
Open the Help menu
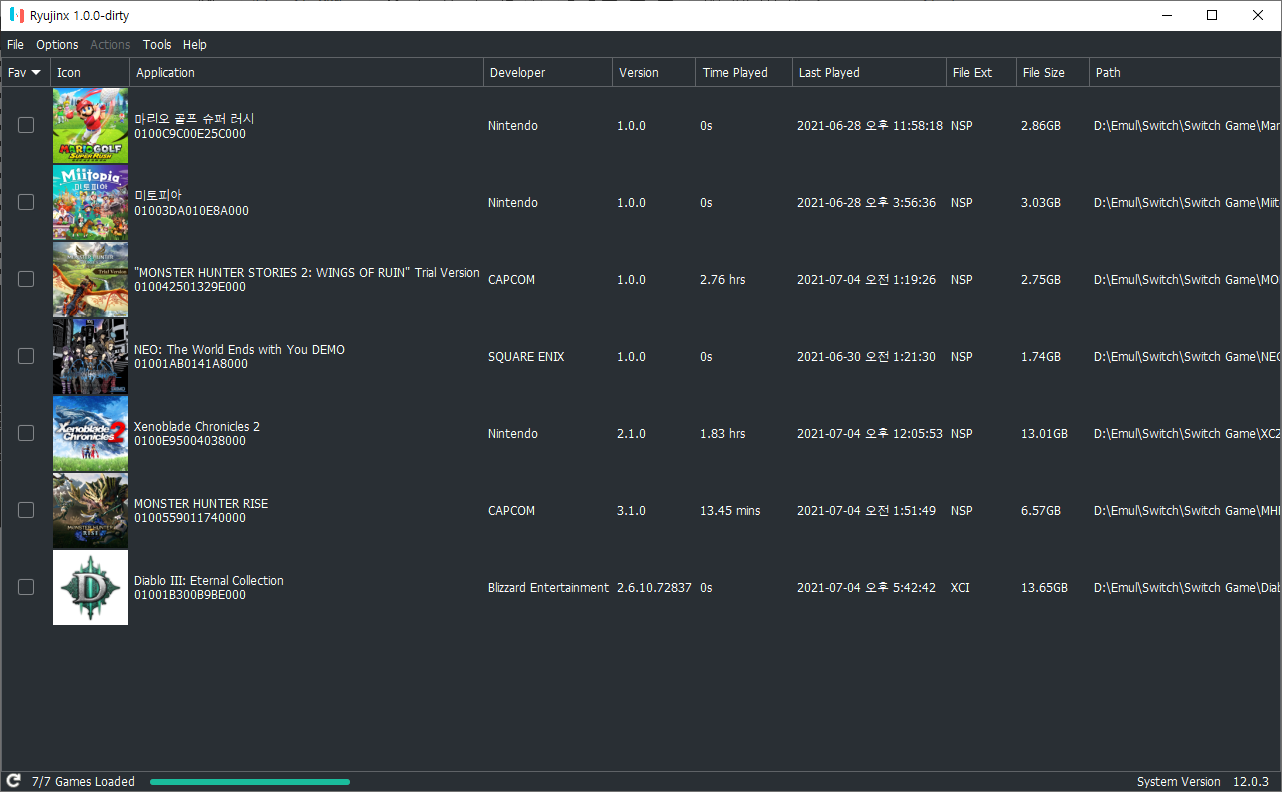pos(195,45)
